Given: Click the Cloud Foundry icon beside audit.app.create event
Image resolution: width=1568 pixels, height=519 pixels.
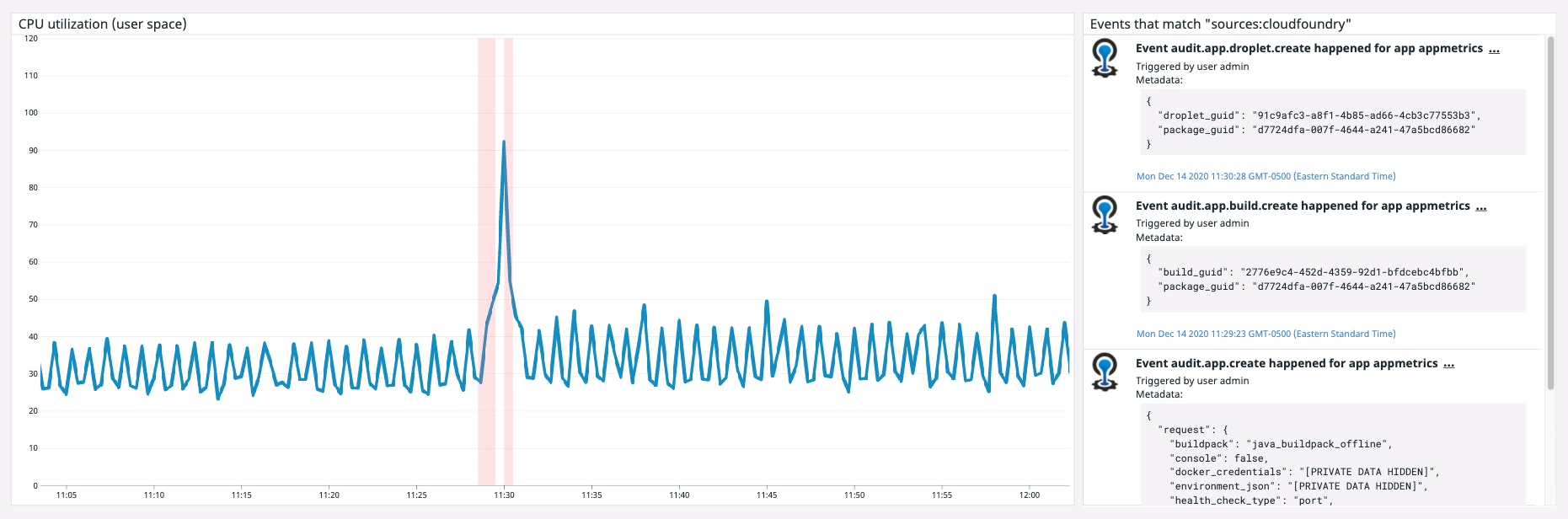Looking at the screenshot, I should pos(1105,372).
